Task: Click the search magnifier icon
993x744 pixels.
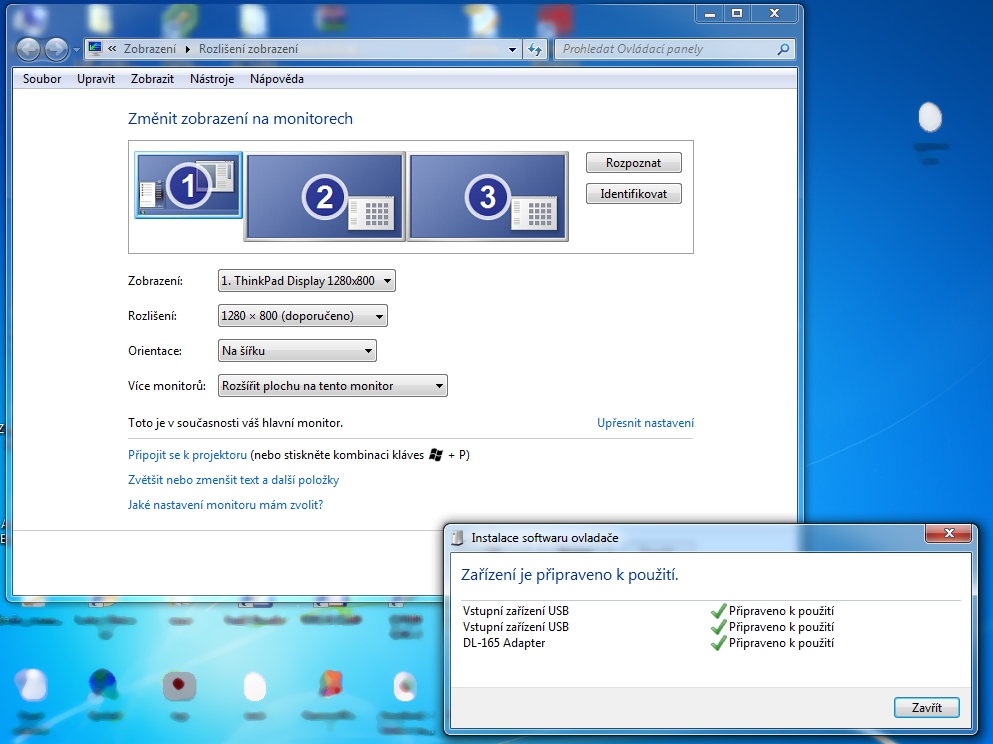Action: 783,49
